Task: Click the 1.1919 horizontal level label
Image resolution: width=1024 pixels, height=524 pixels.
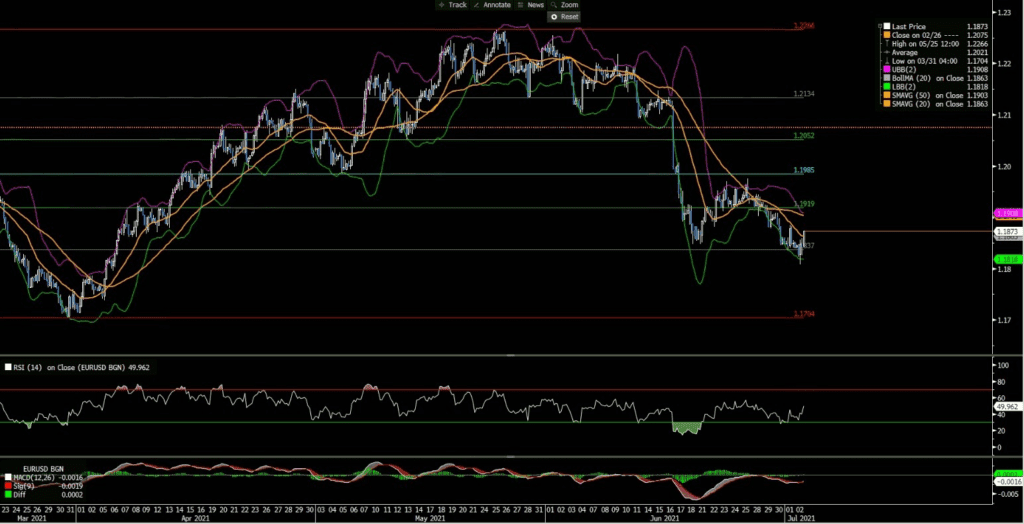Action: pyautogui.click(x=803, y=204)
